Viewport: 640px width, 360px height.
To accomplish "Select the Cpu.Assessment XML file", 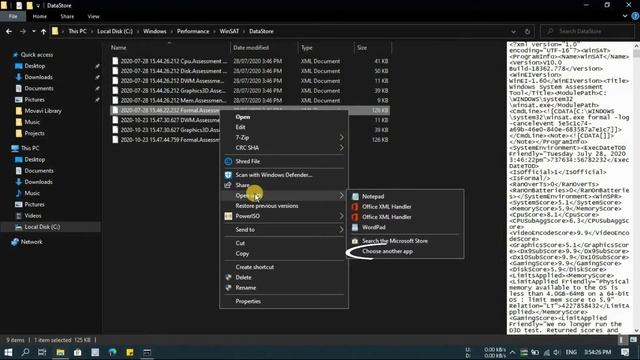I will 250,61.
